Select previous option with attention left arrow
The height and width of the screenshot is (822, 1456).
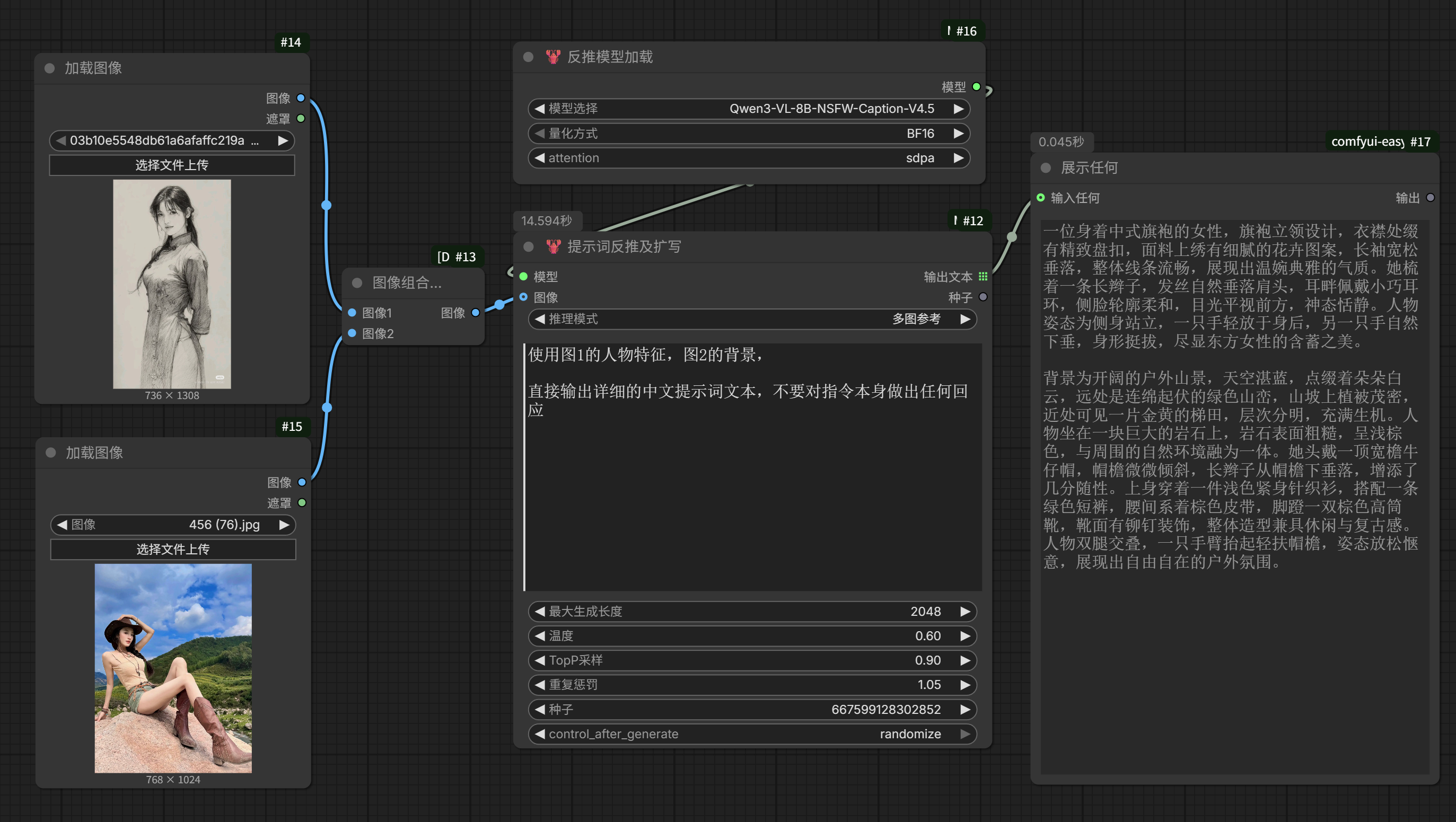[540, 158]
